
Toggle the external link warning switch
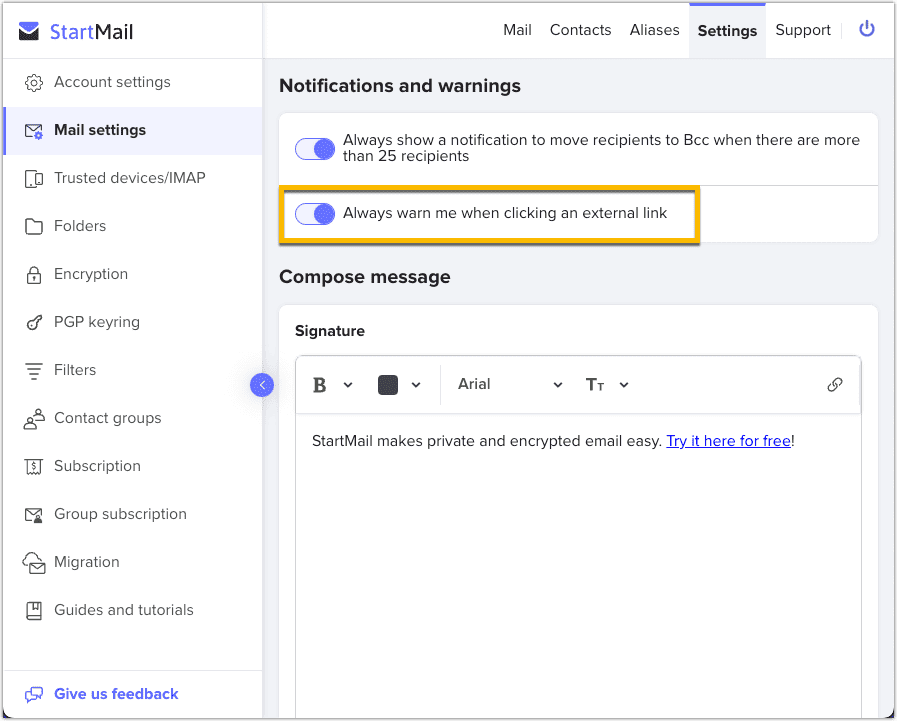[315, 213]
